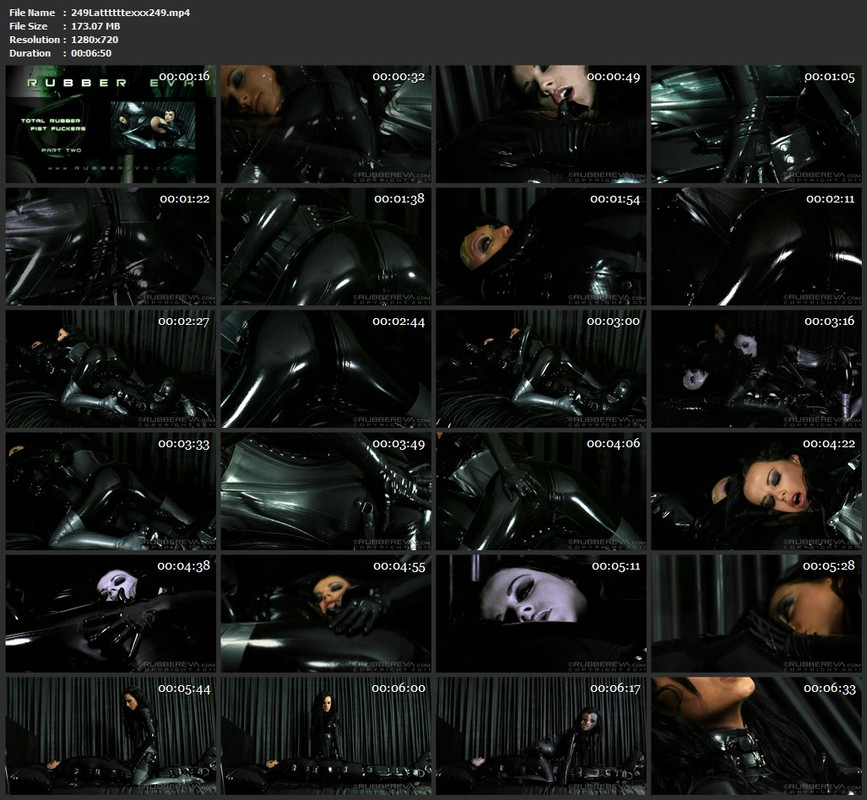
Task: Click the file name ending in 249.mp4
Action: coord(130,13)
